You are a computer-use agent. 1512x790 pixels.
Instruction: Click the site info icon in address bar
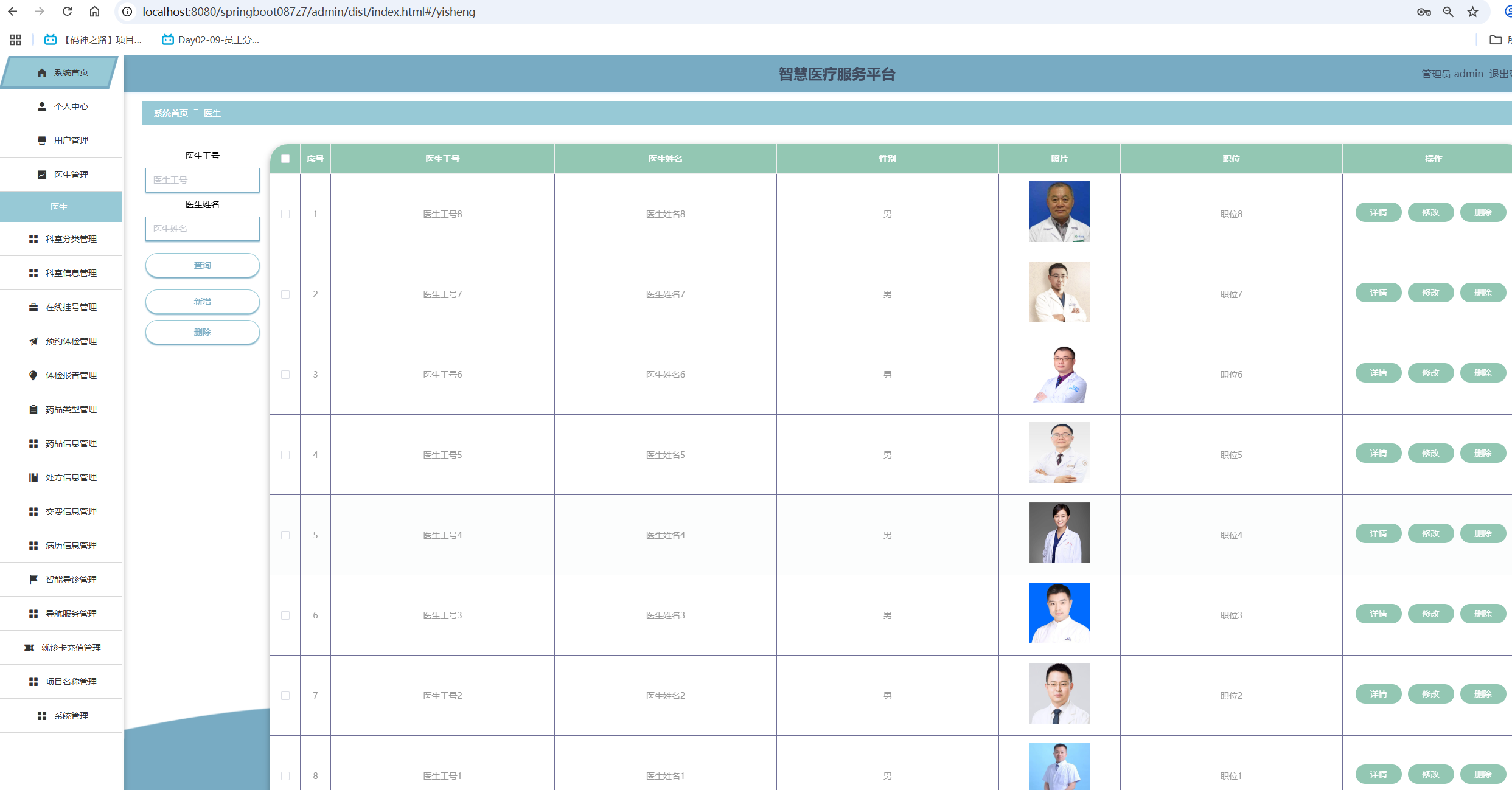click(127, 12)
